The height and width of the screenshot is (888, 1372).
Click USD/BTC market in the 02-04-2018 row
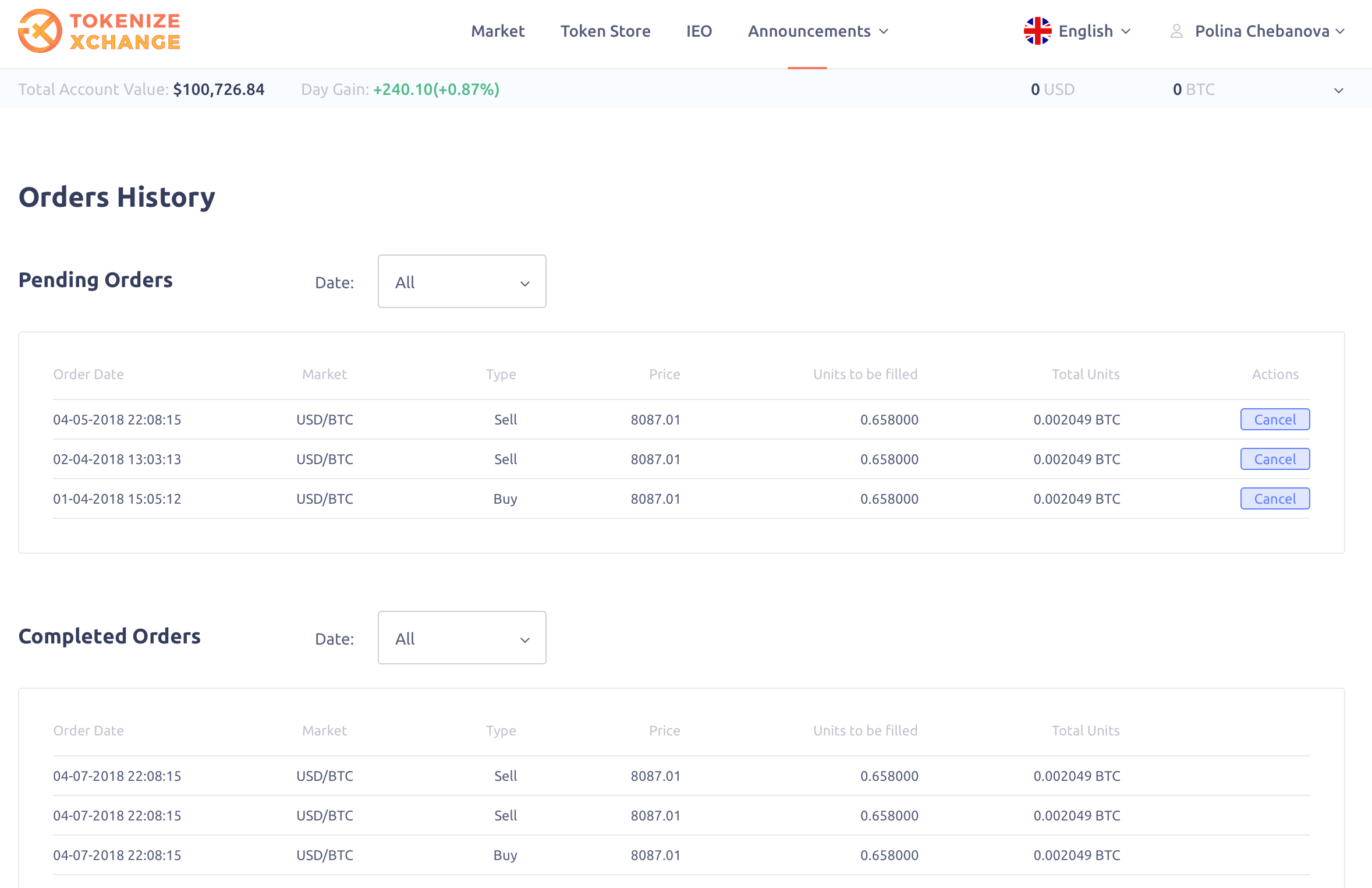coord(325,459)
